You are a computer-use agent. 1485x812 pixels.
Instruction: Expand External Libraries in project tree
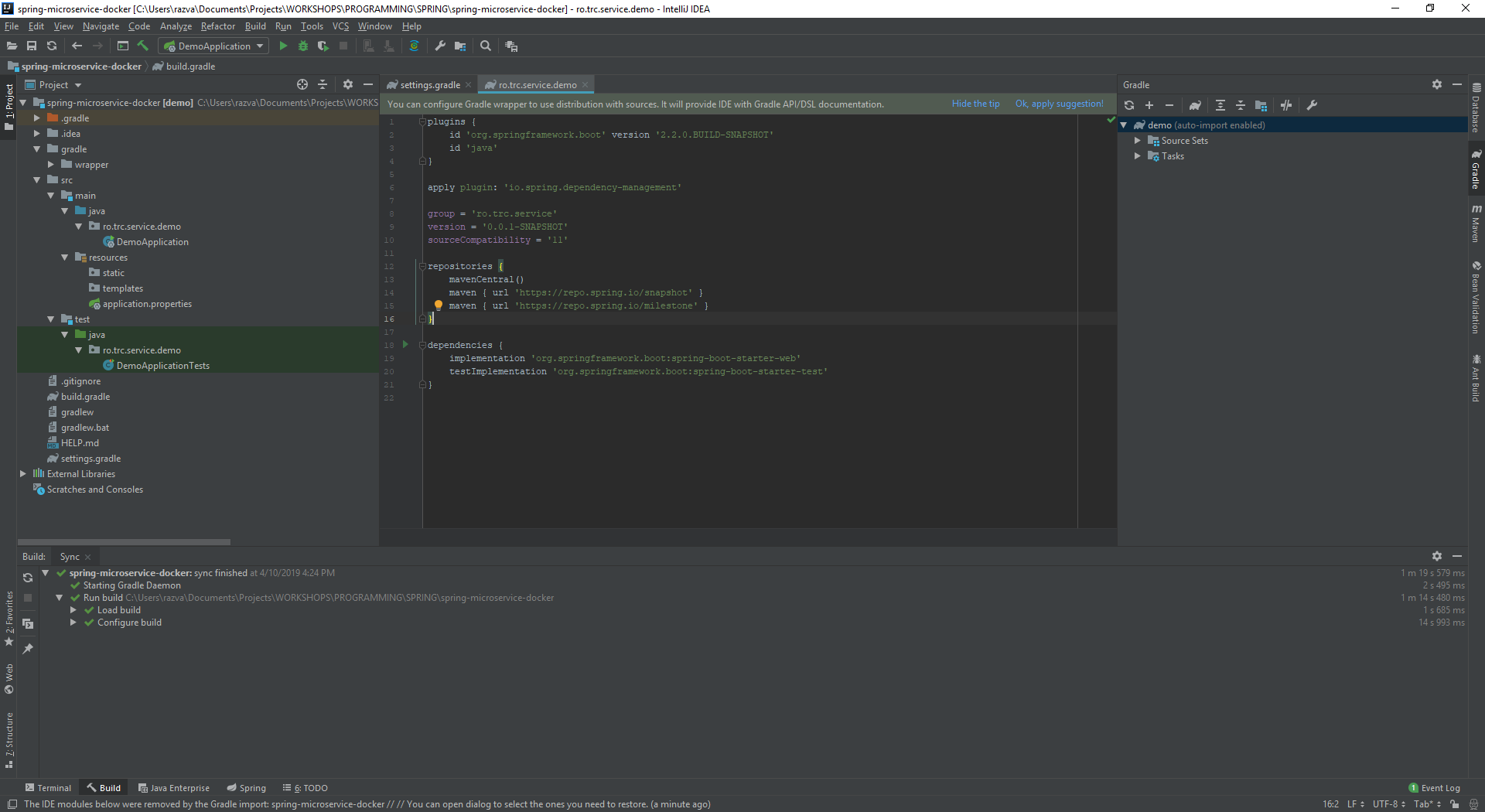(x=23, y=474)
